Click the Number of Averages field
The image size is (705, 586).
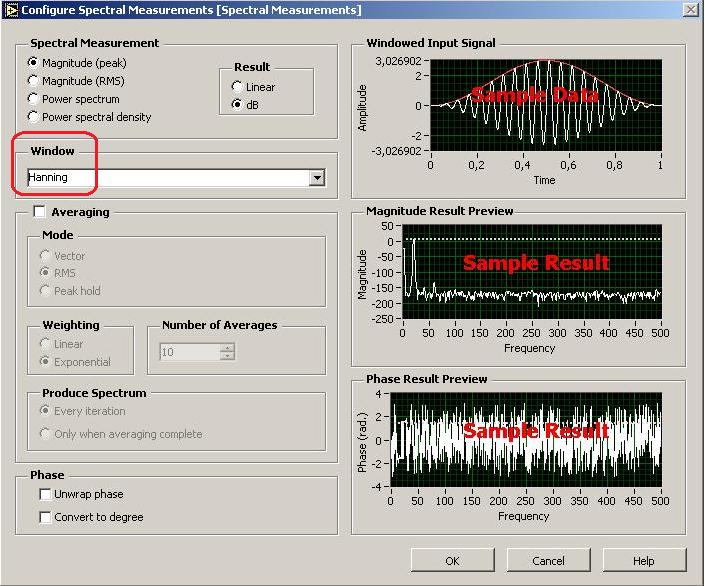190,352
